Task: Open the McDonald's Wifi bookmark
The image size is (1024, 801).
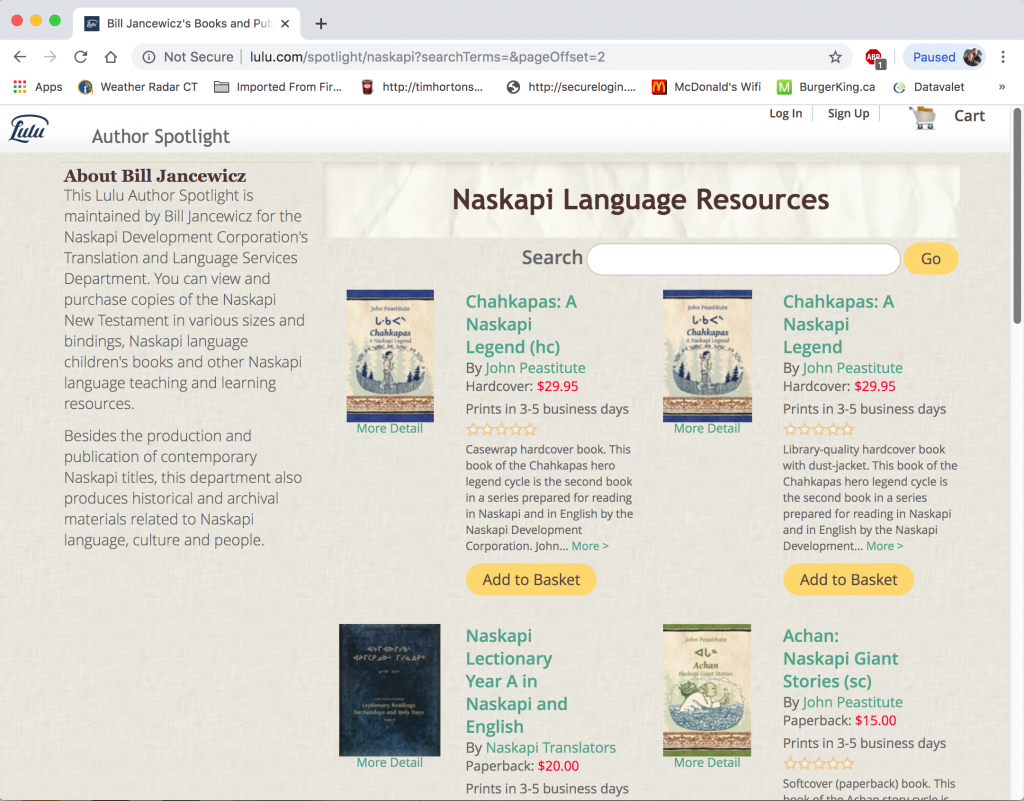Action: click(x=707, y=87)
